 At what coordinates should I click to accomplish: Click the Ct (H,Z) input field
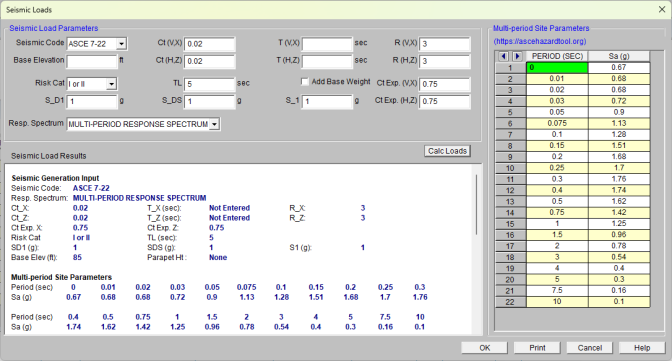coord(210,61)
